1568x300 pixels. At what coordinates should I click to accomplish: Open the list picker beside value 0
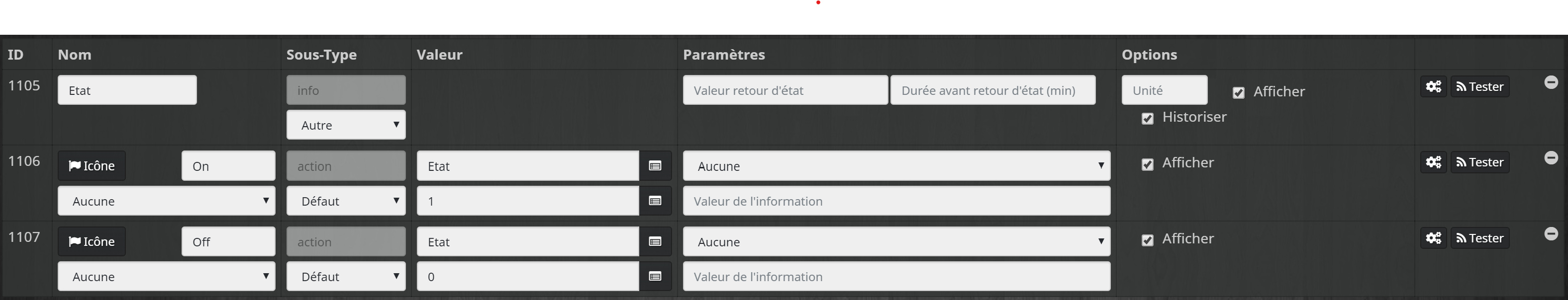655,276
